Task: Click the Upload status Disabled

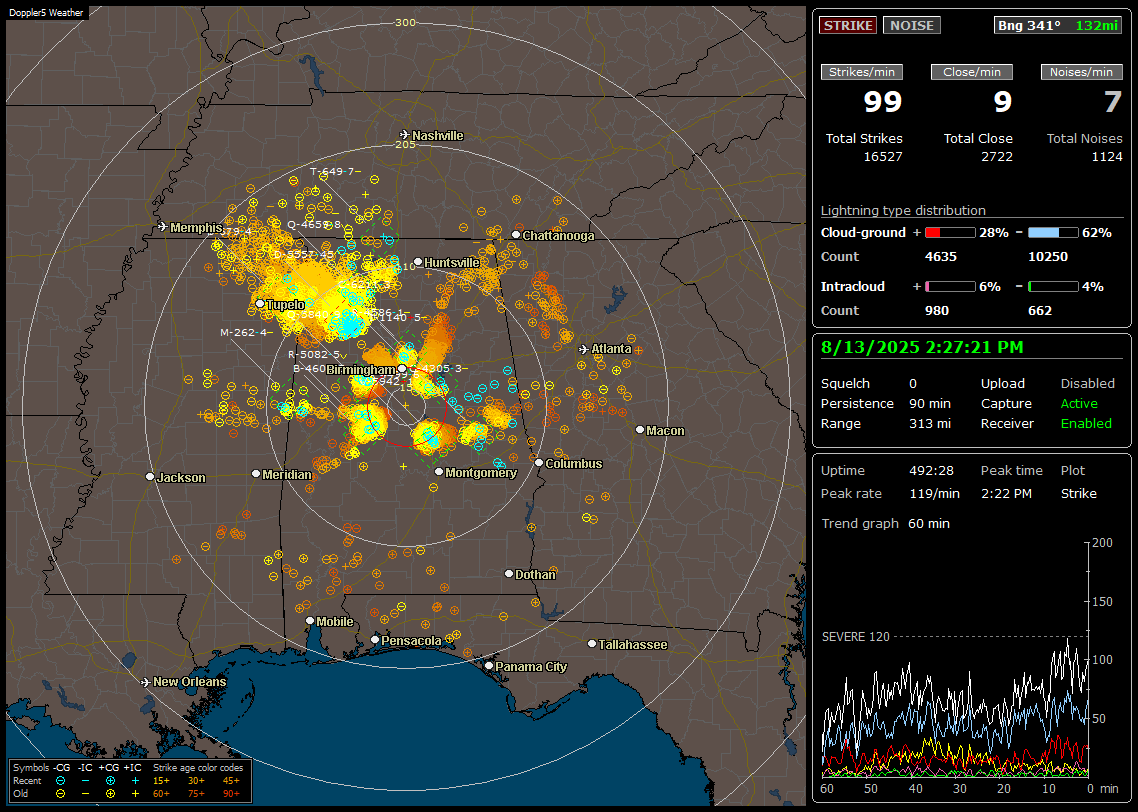Action: 1087,384
